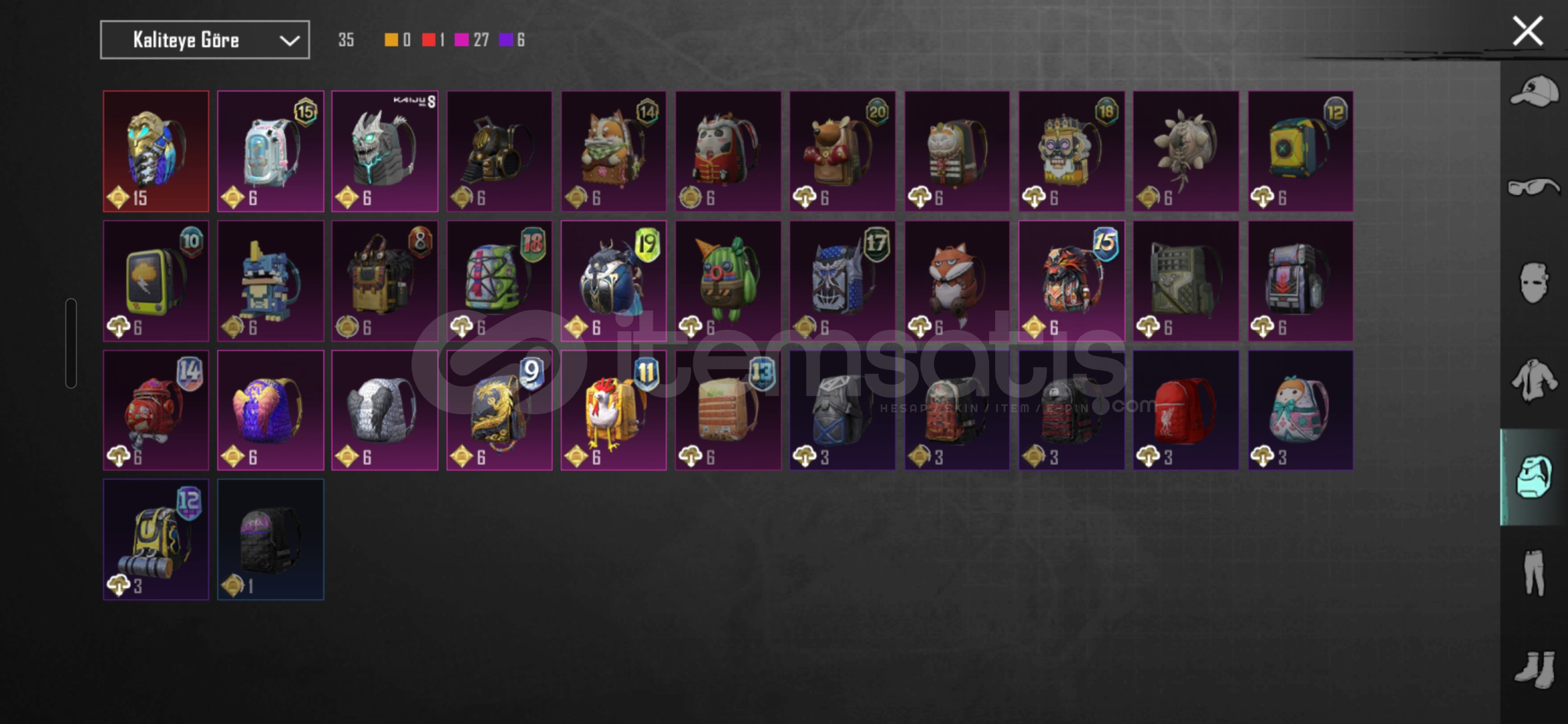Choose the golden dragon backpack level 9
1568x724 pixels.
[499, 410]
